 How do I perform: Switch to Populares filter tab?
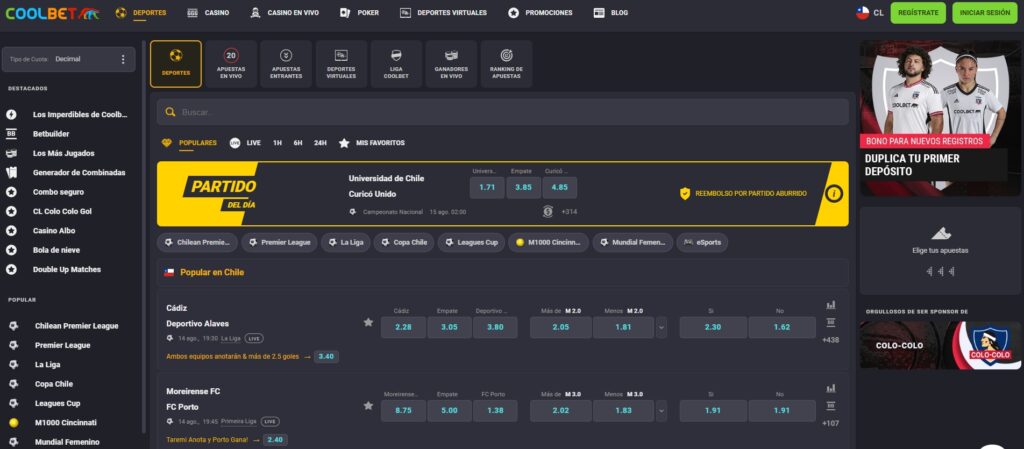[x=189, y=143]
